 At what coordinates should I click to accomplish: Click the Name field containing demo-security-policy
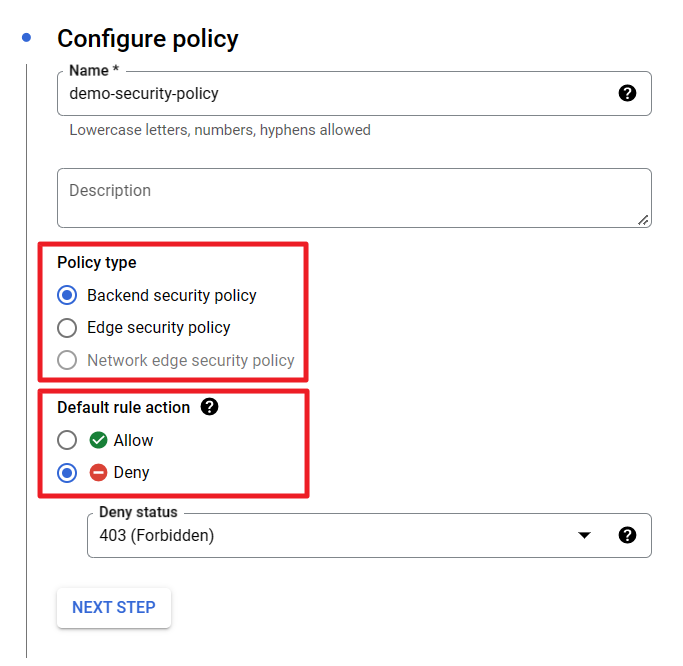330,93
